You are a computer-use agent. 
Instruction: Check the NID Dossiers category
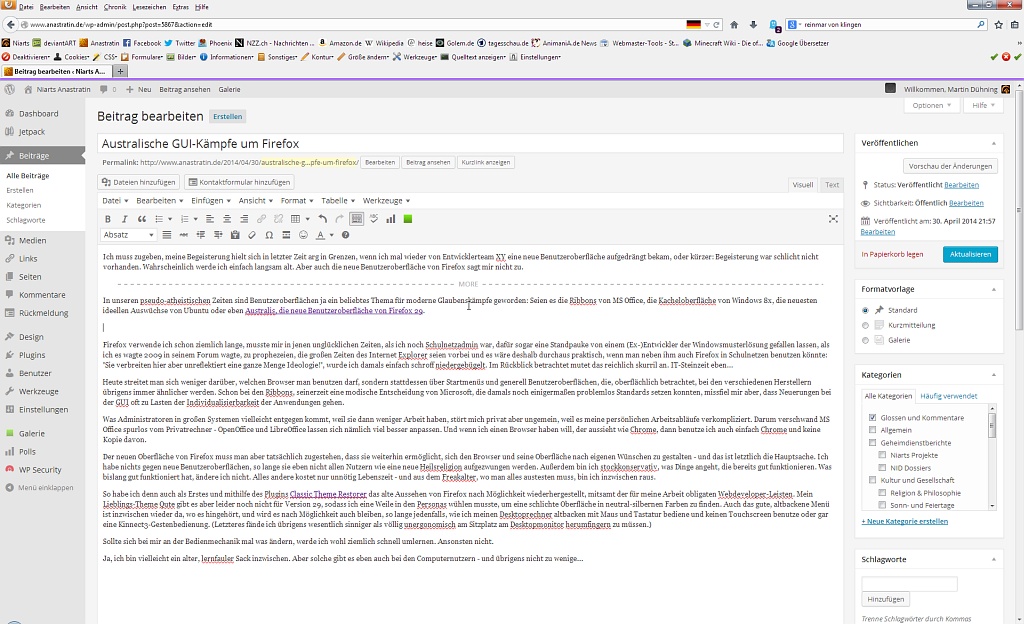882,467
